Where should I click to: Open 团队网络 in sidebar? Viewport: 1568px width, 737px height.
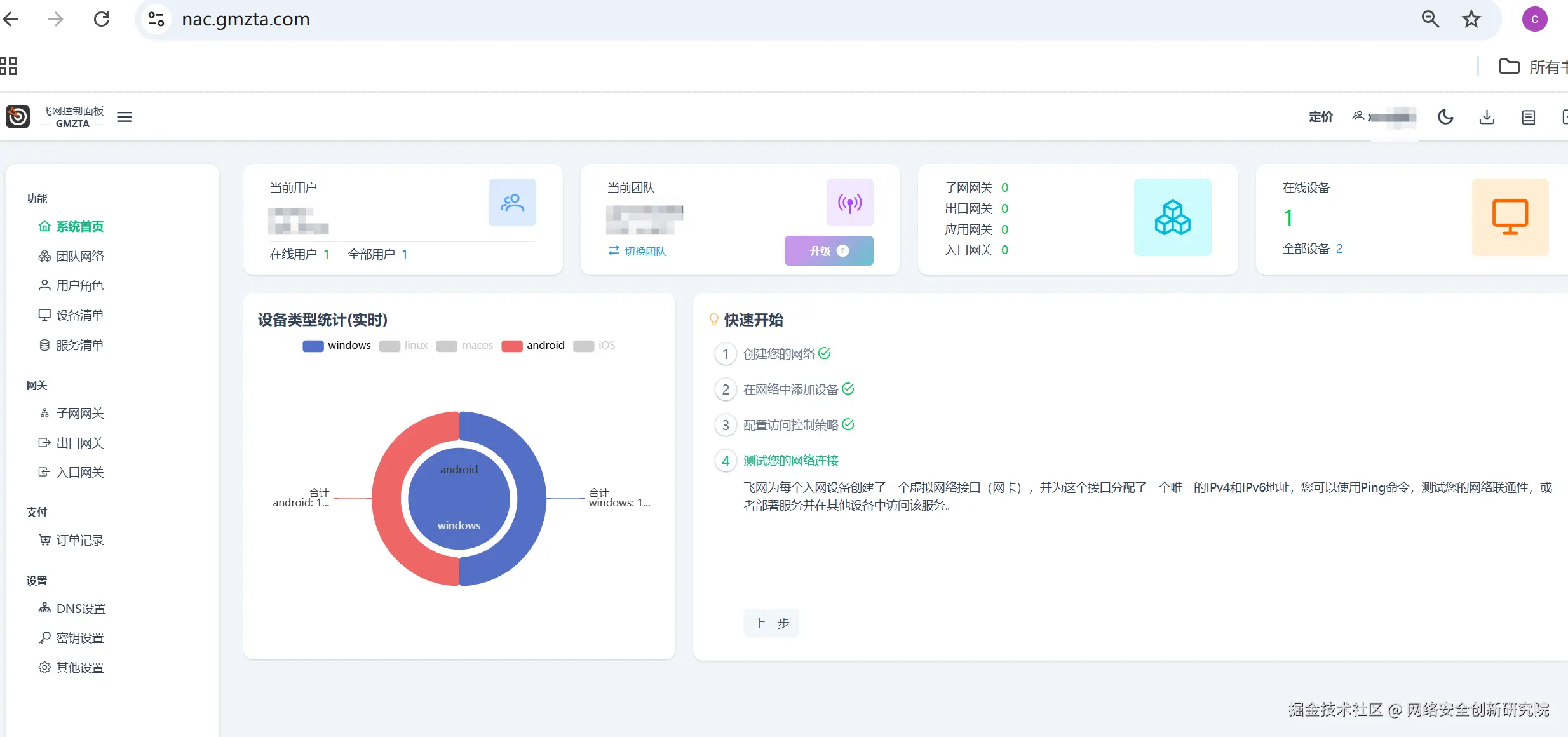tap(79, 256)
